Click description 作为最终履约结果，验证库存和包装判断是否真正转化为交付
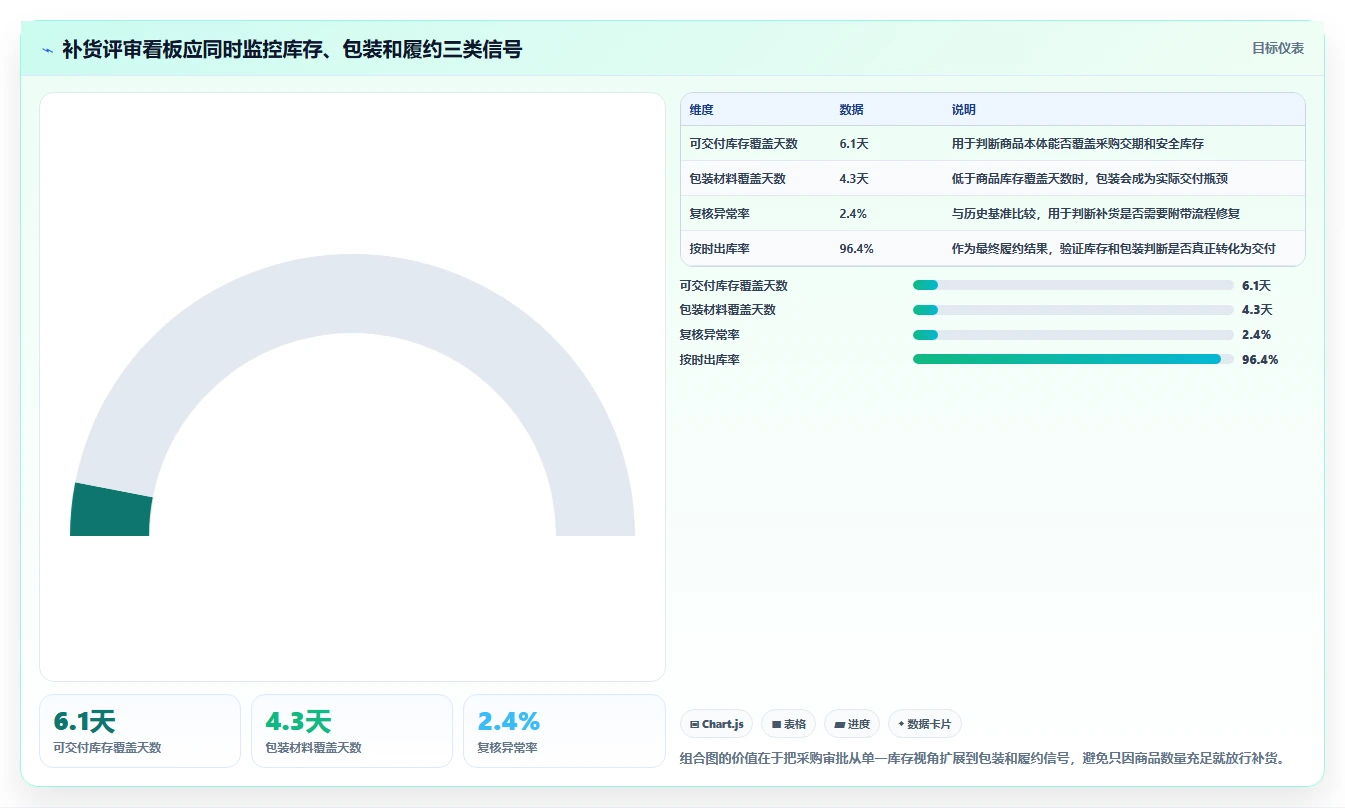The width and height of the screenshot is (1345, 808). (1113, 249)
